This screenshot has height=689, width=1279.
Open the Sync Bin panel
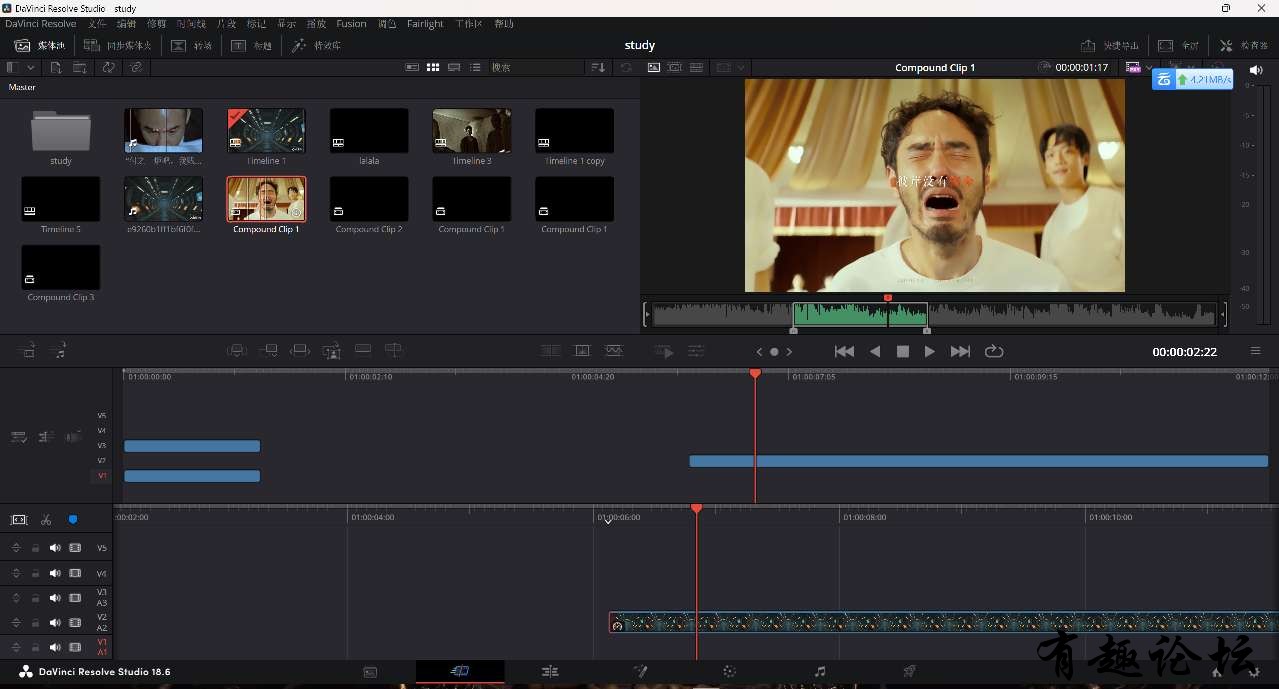(x=117, y=45)
